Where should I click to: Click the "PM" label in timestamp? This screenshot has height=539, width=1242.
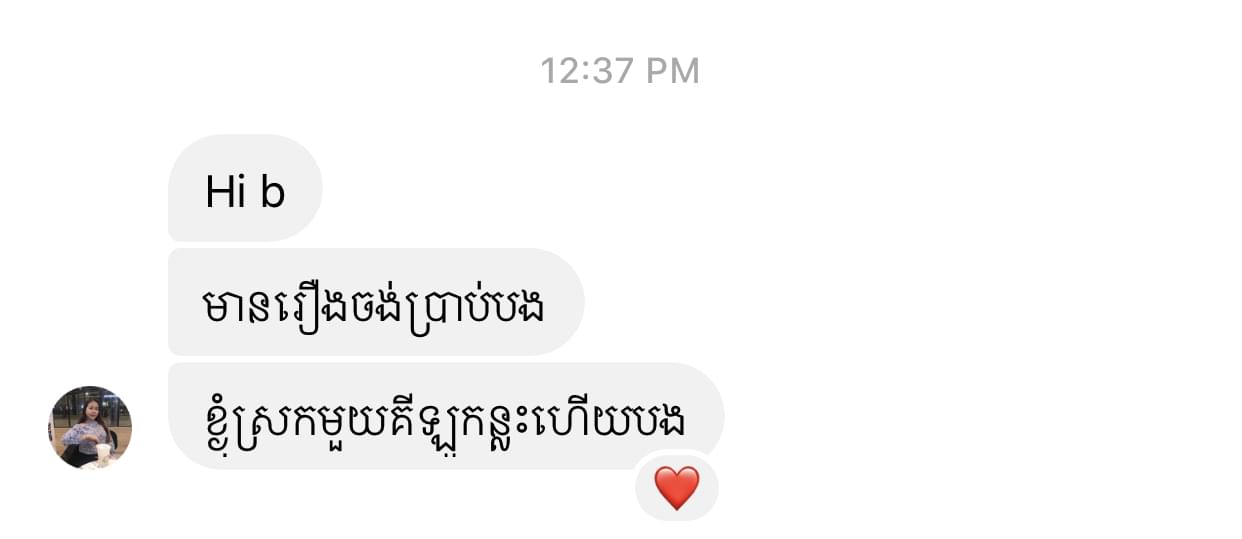(673, 71)
